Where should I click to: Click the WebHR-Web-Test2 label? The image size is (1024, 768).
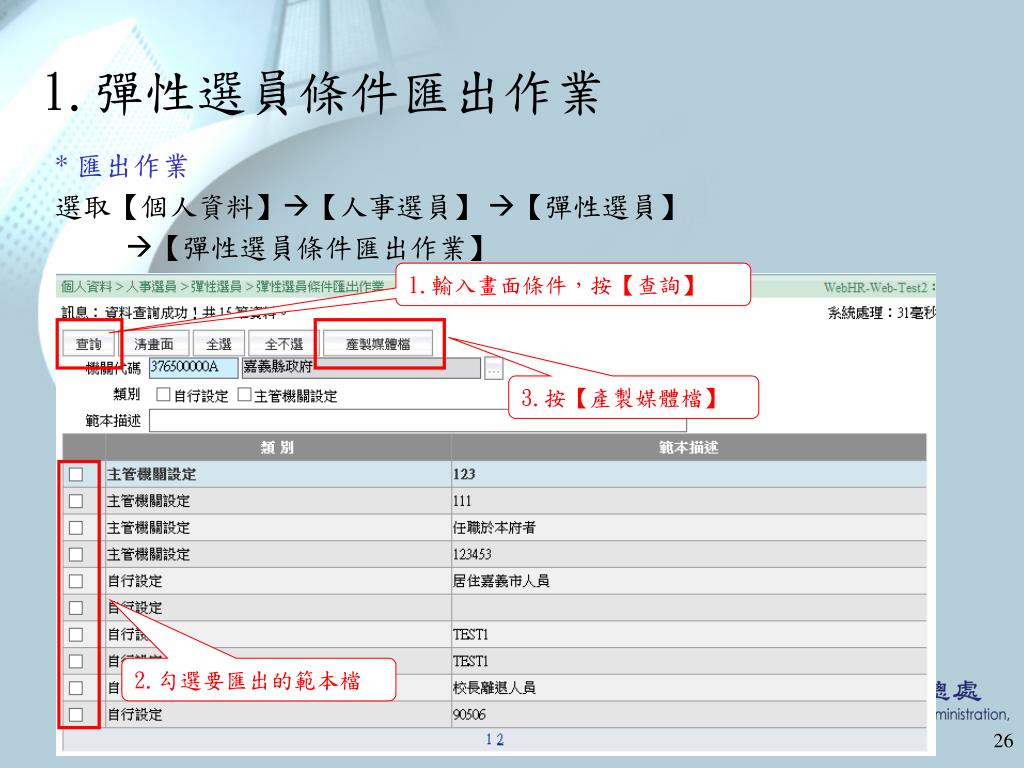pos(876,287)
